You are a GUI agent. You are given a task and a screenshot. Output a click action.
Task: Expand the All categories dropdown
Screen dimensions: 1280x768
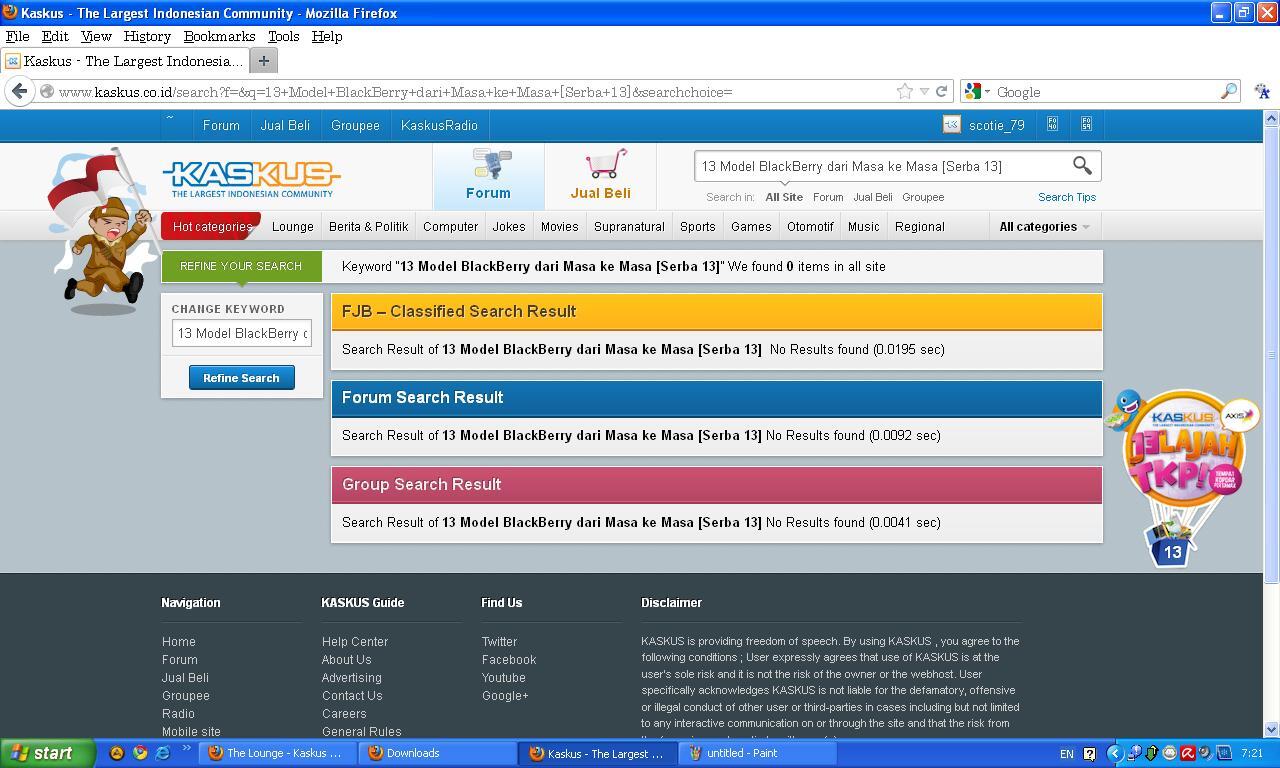click(x=1044, y=226)
